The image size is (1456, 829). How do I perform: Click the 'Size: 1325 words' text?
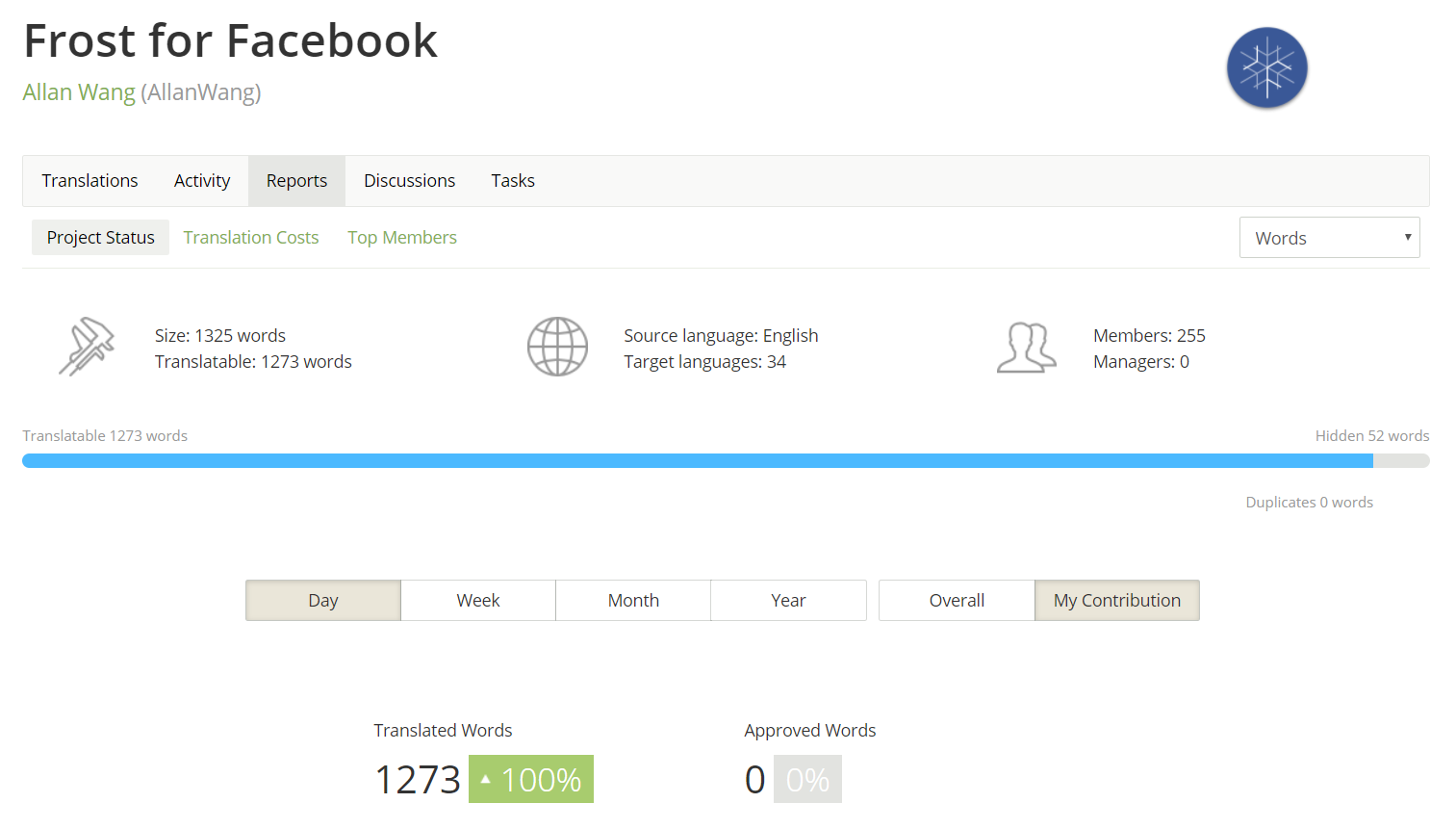coord(220,336)
